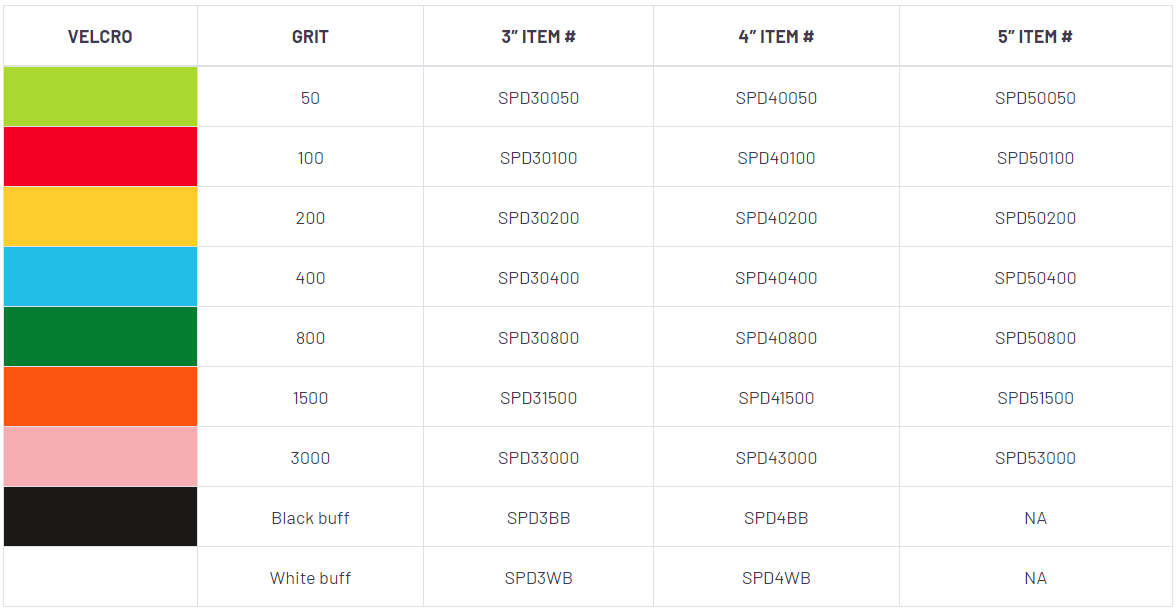Select item number SPD30050
Screen dimensions: 1176x611
(538, 98)
